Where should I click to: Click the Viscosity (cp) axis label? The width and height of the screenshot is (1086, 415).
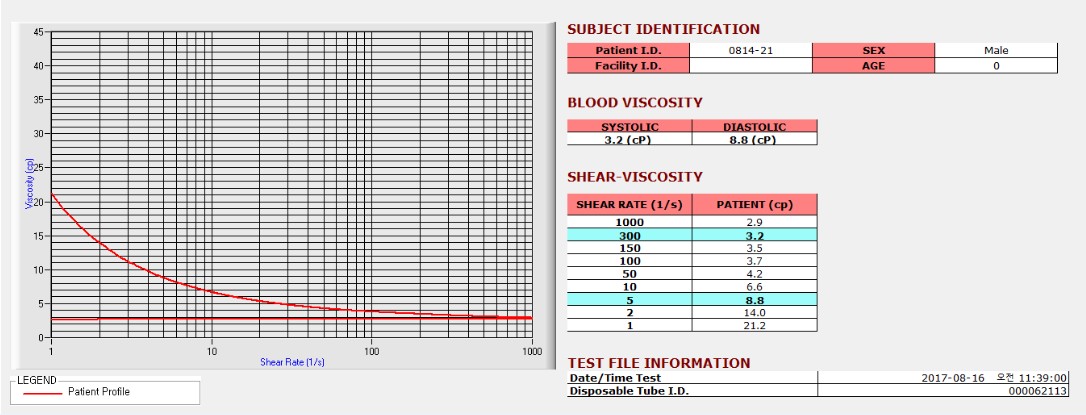click(x=29, y=184)
